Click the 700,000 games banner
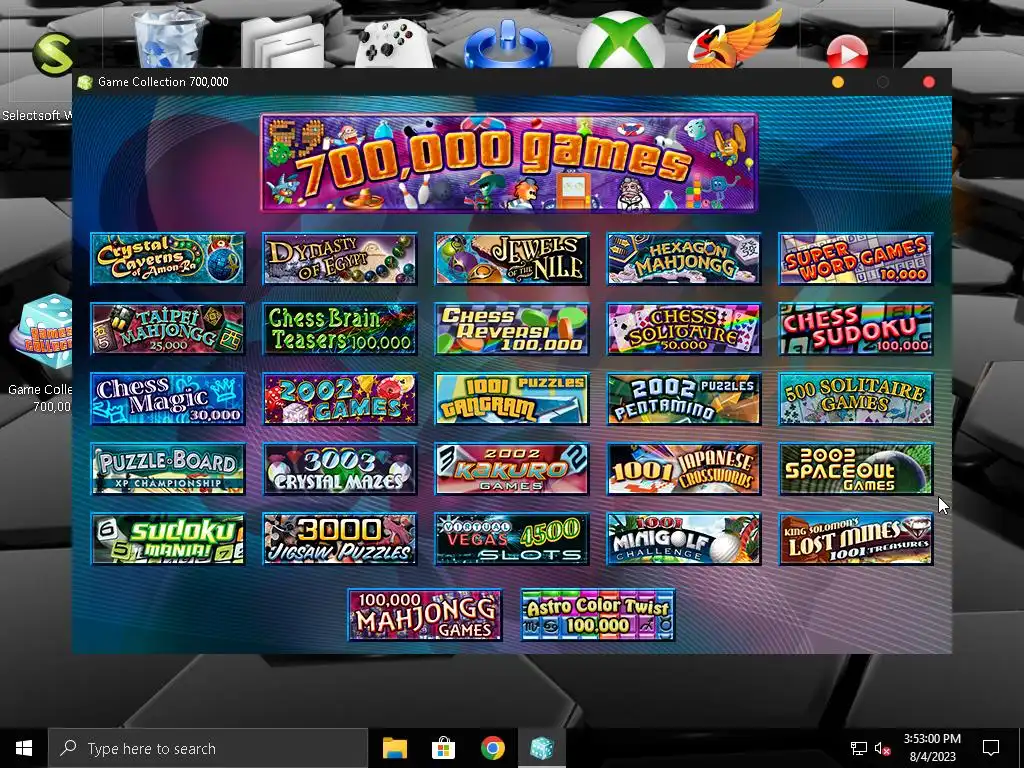 pyautogui.click(x=509, y=163)
